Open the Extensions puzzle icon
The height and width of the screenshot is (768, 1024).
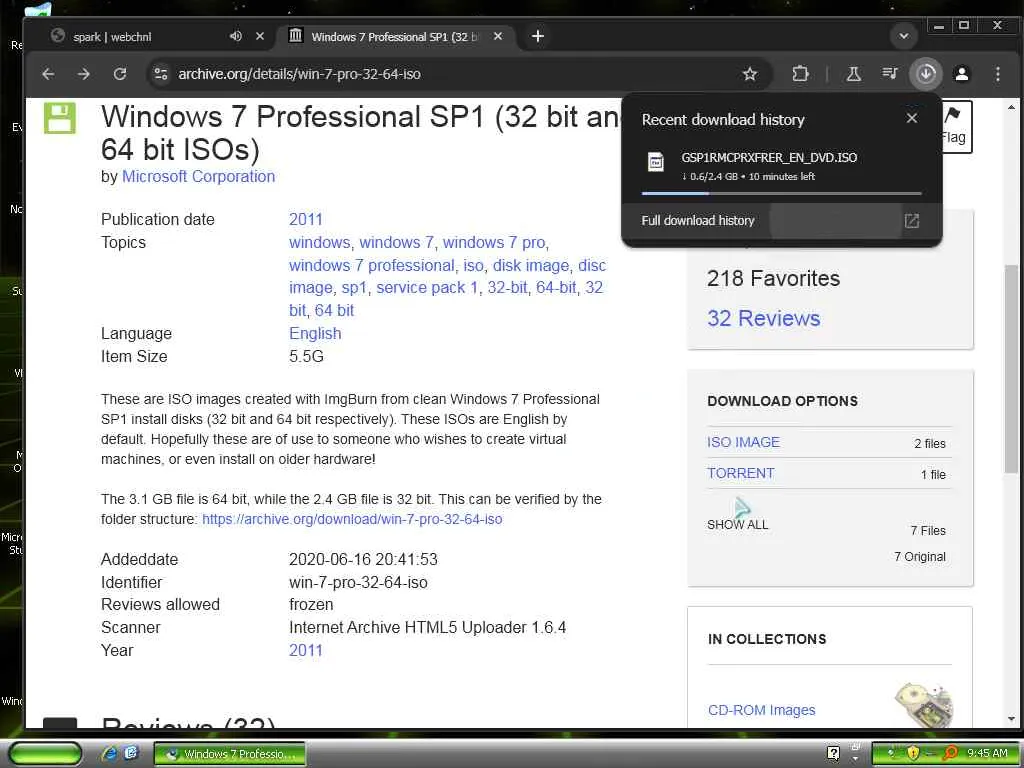800,74
